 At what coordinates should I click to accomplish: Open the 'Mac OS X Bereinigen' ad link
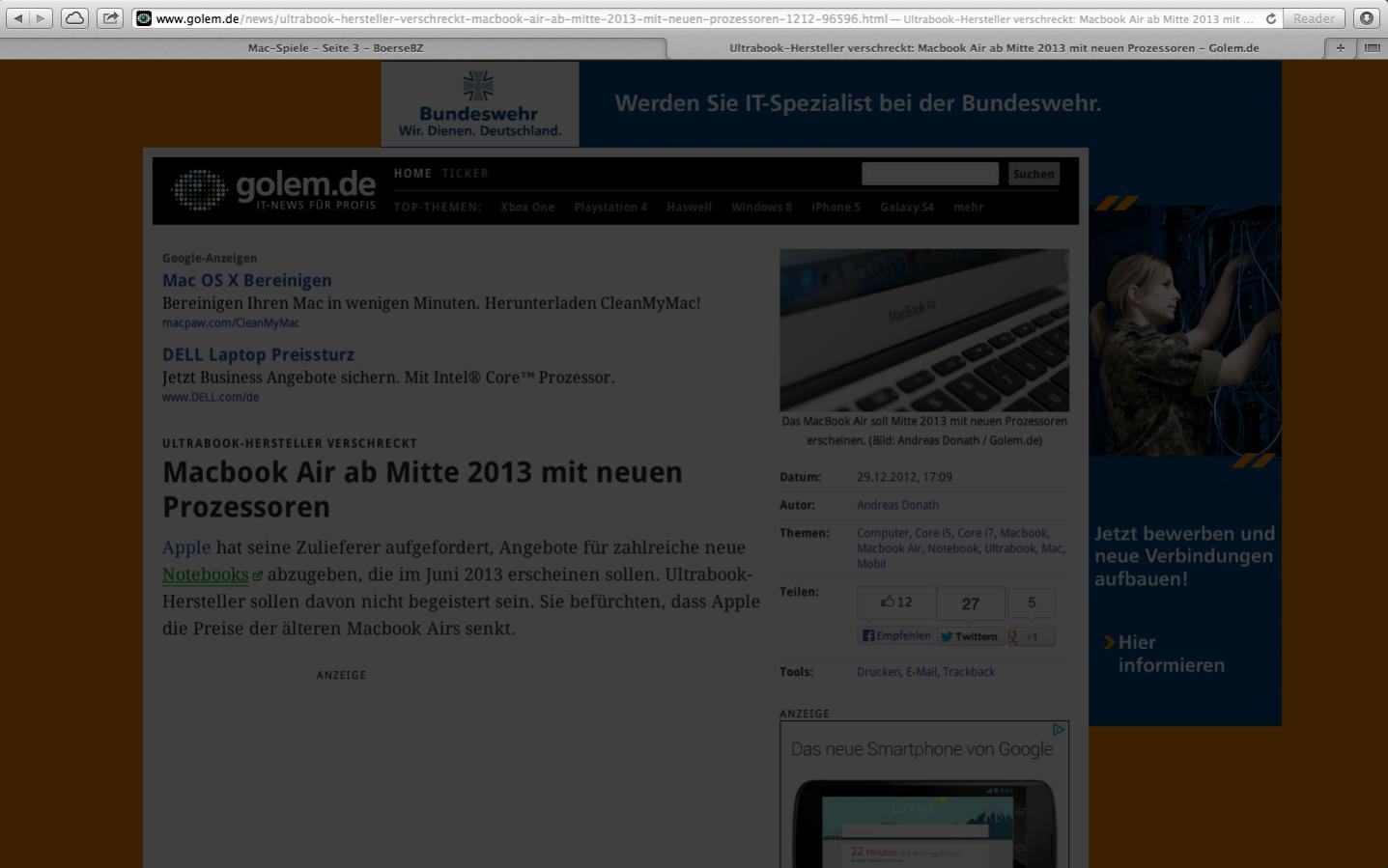point(247,281)
